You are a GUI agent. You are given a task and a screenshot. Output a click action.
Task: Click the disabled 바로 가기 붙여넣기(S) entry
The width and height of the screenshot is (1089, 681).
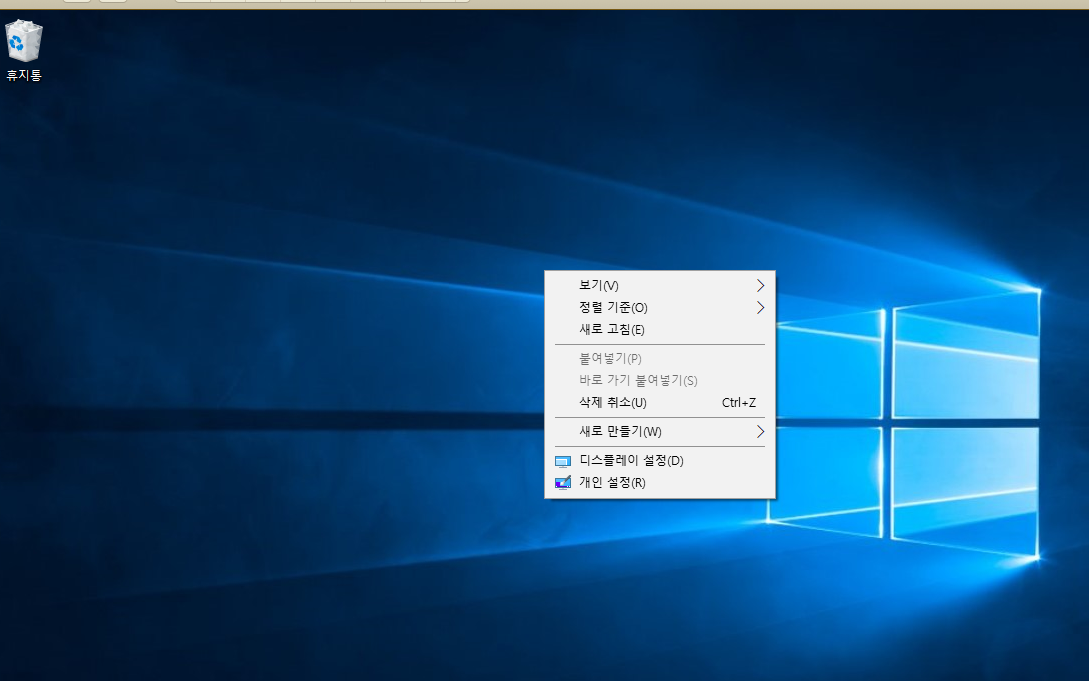click(638, 381)
